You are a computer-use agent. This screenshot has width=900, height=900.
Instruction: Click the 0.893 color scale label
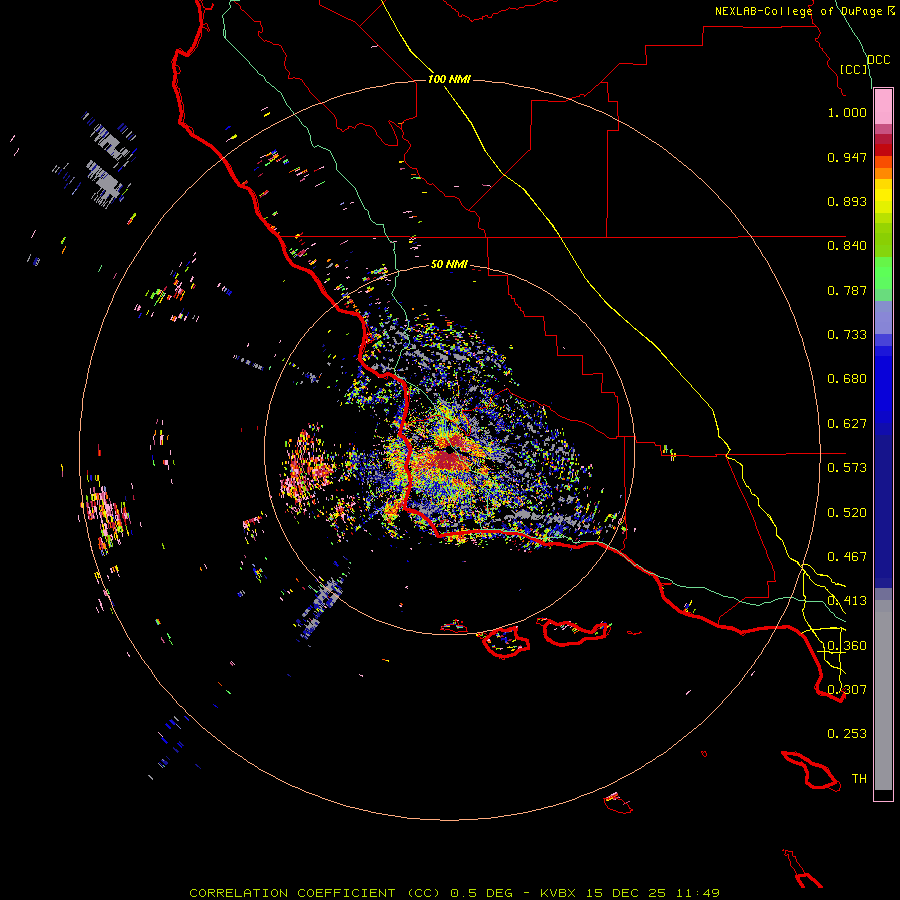pos(847,201)
